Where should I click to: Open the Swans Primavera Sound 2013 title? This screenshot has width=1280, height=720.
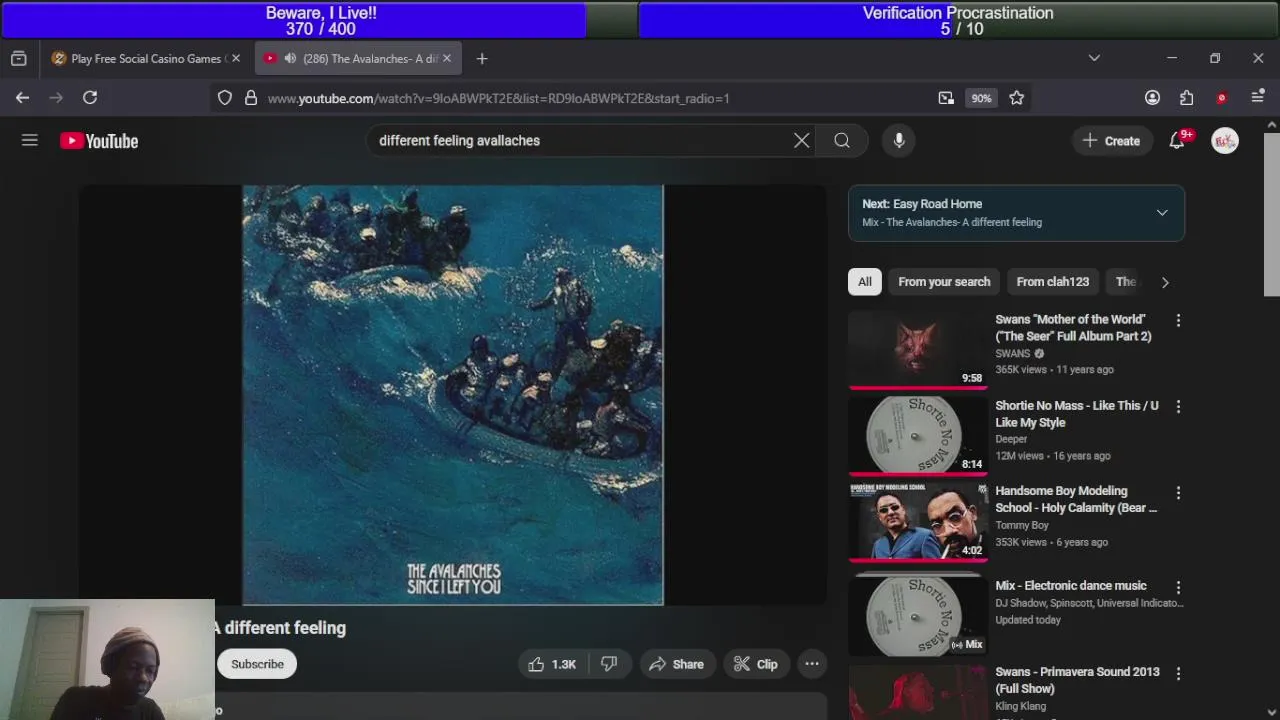coord(1077,681)
